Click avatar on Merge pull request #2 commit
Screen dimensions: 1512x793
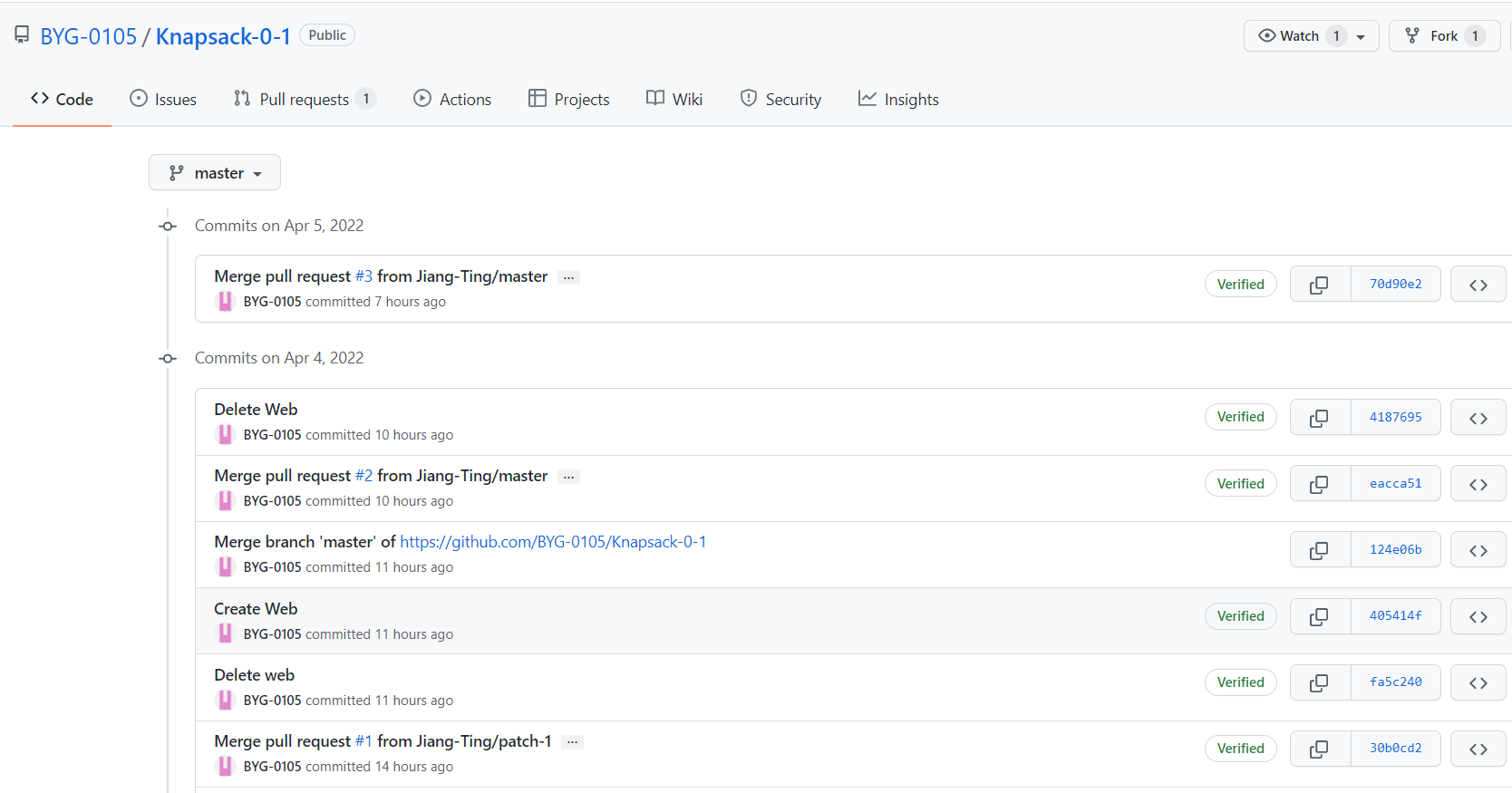(225, 501)
